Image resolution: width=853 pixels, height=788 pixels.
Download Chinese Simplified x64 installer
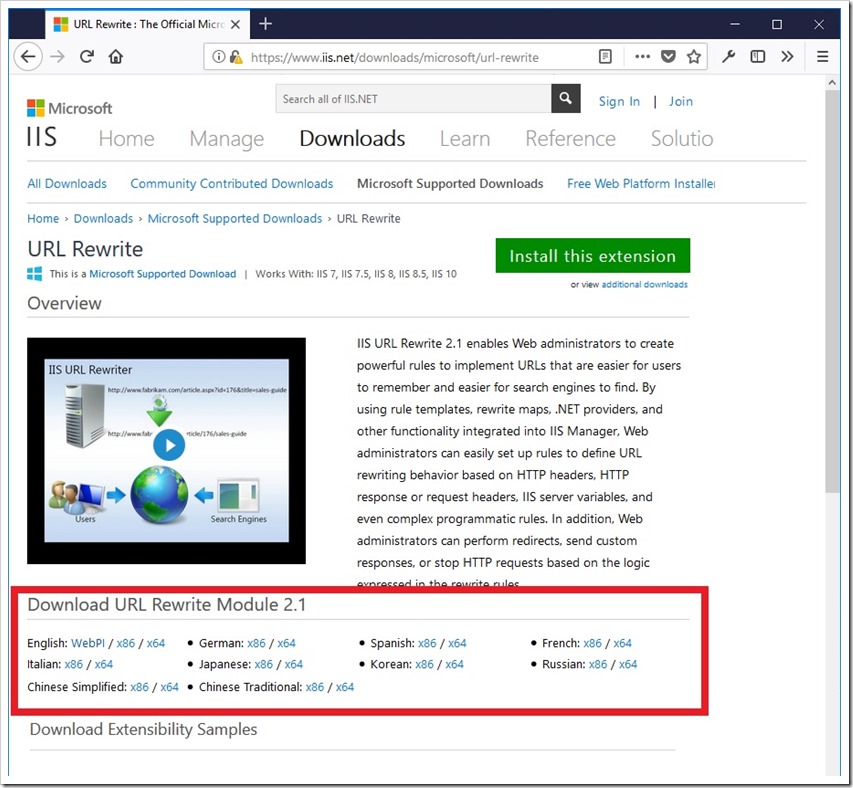click(169, 687)
